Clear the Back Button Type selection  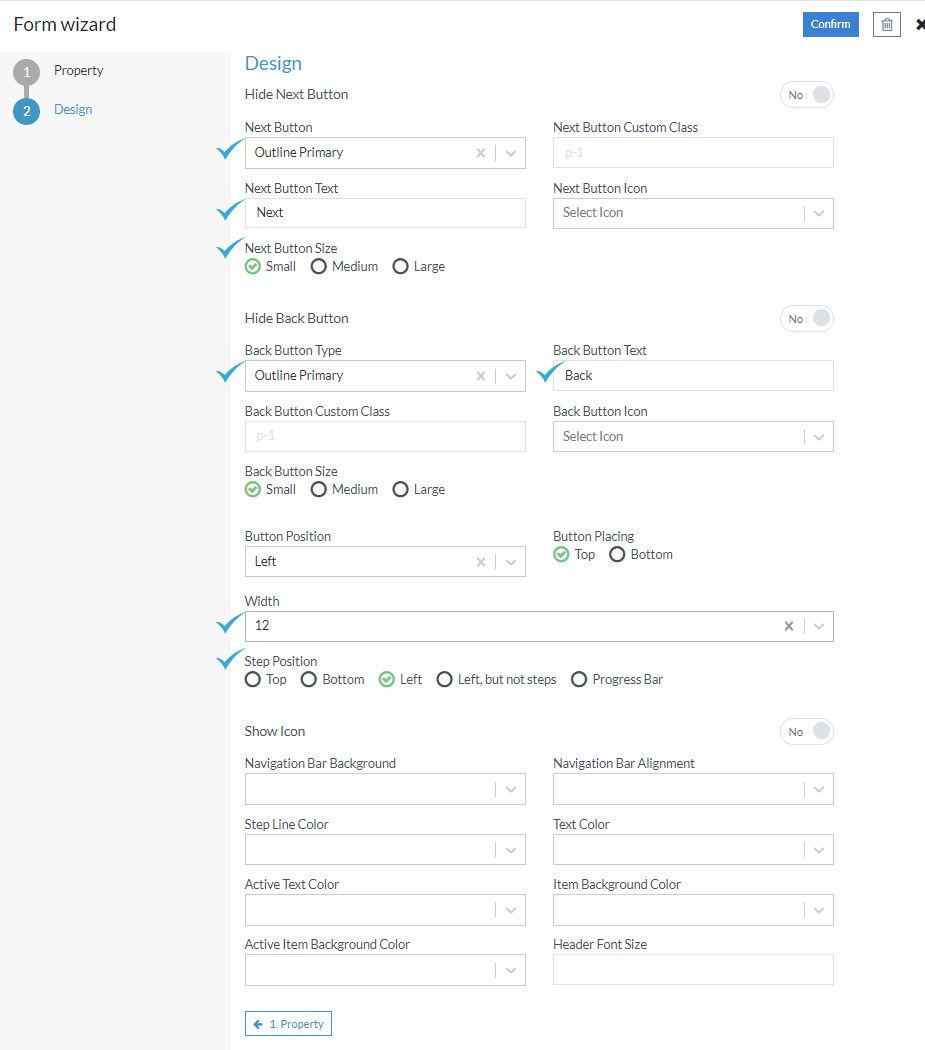pyautogui.click(x=481, y=376)
